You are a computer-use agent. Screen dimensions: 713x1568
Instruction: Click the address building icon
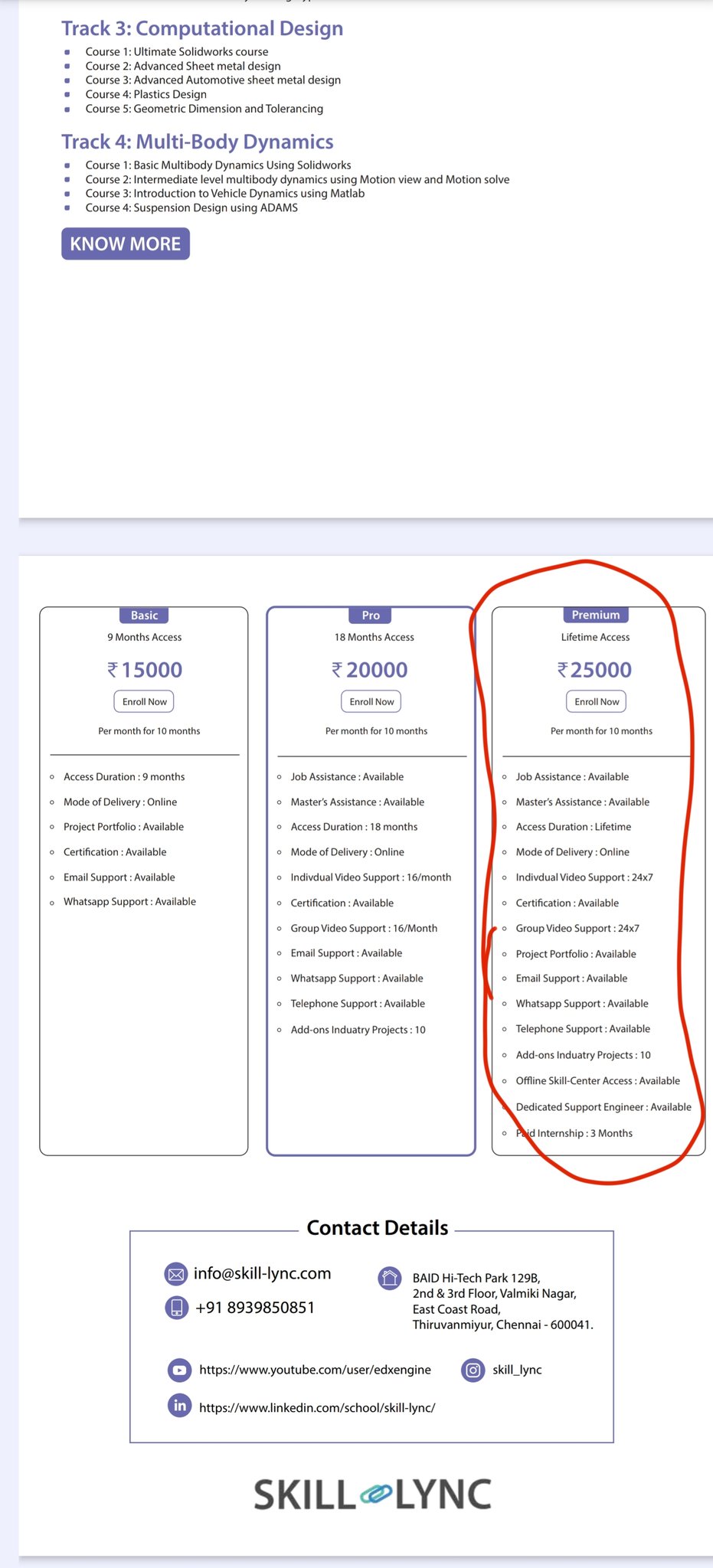pyautogui.click(x=390, y=1278)
